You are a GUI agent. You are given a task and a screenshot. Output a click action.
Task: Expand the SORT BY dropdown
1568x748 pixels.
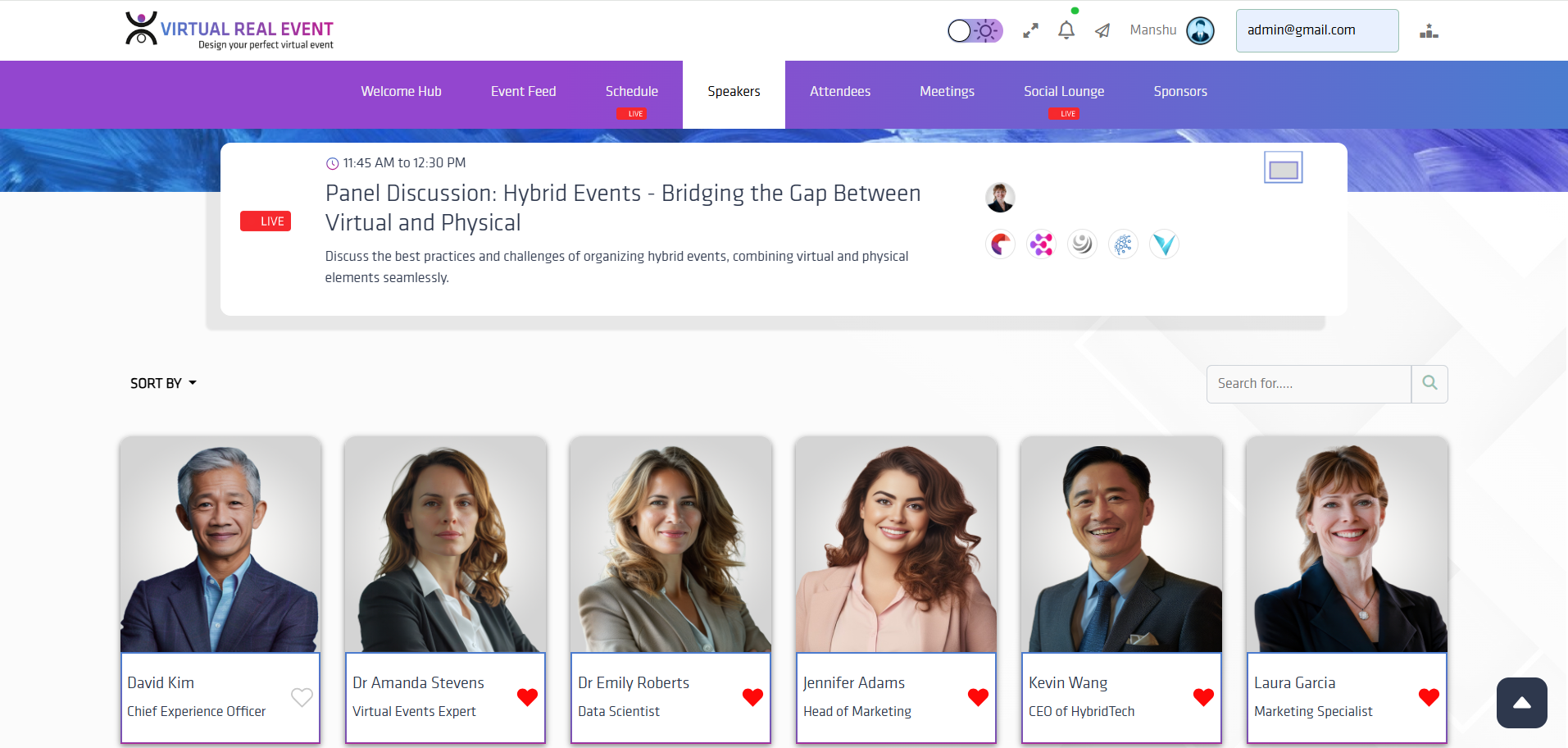click(x=163, y=383)
